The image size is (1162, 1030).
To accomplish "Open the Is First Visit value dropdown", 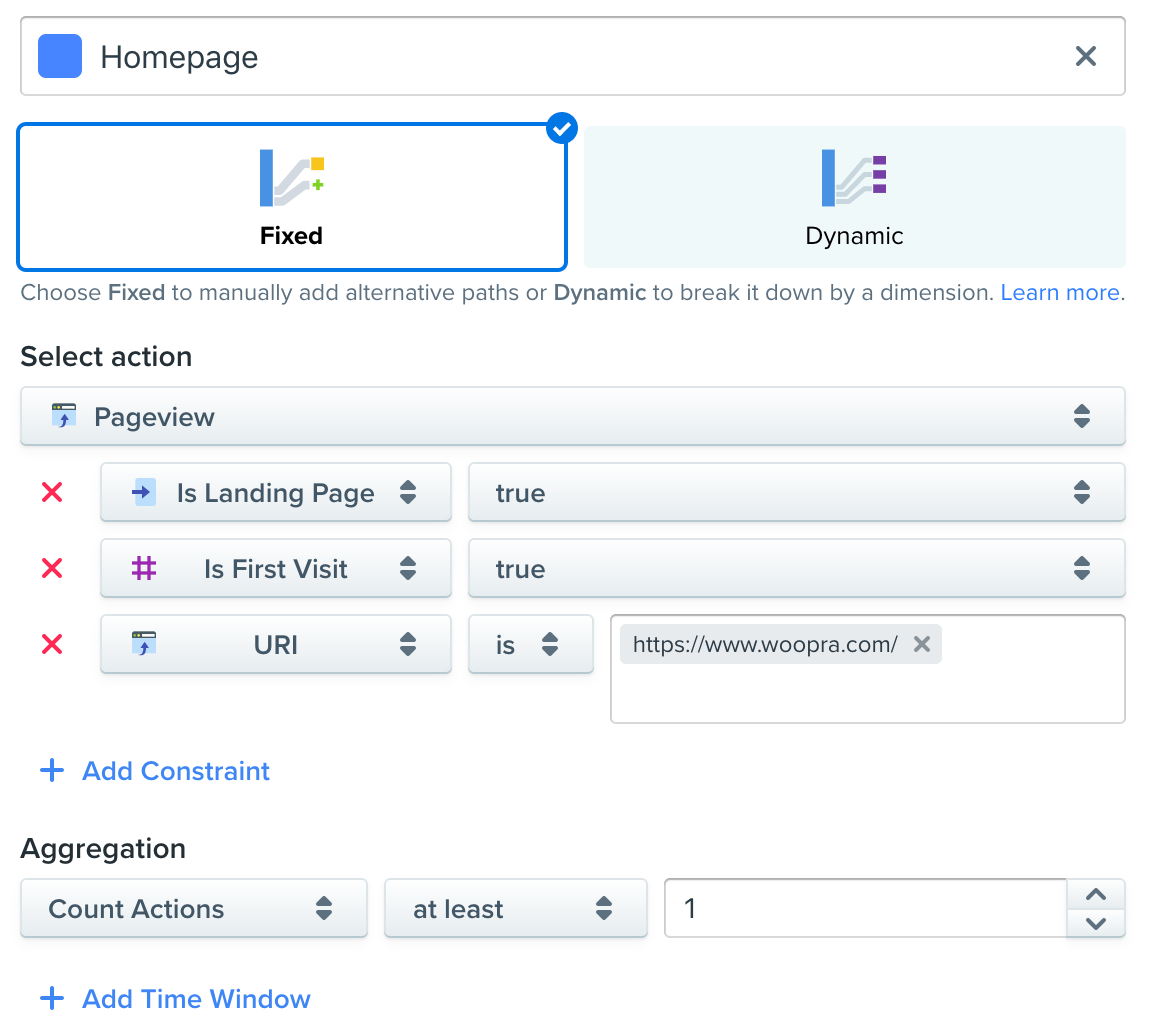I will pos(796,569).
